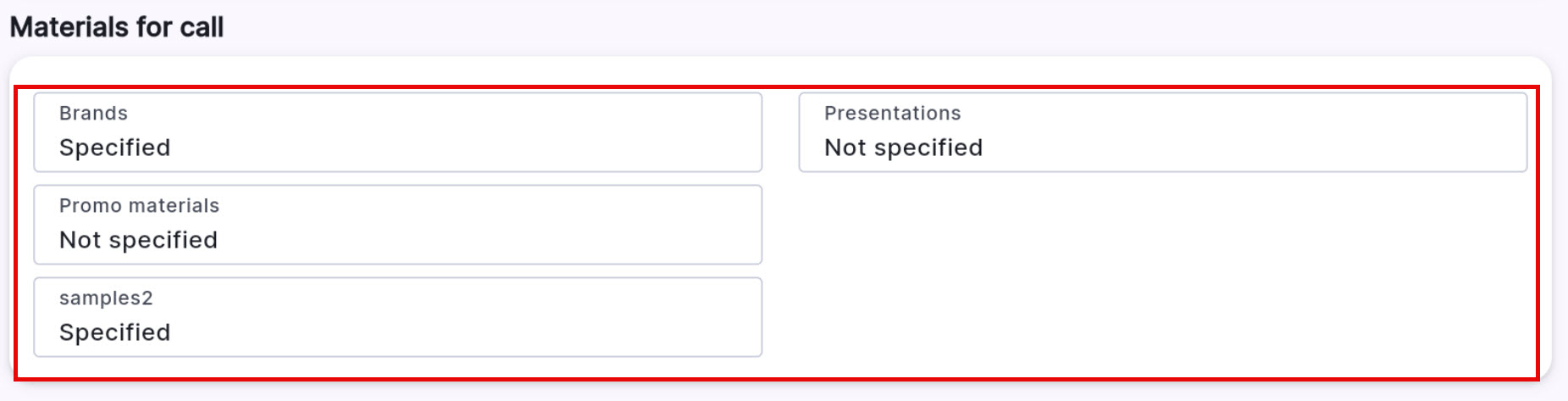Click the "Materials for call" heading
Image resolution: width=1568 pixels, height=401 pixels.
(117, 27)
